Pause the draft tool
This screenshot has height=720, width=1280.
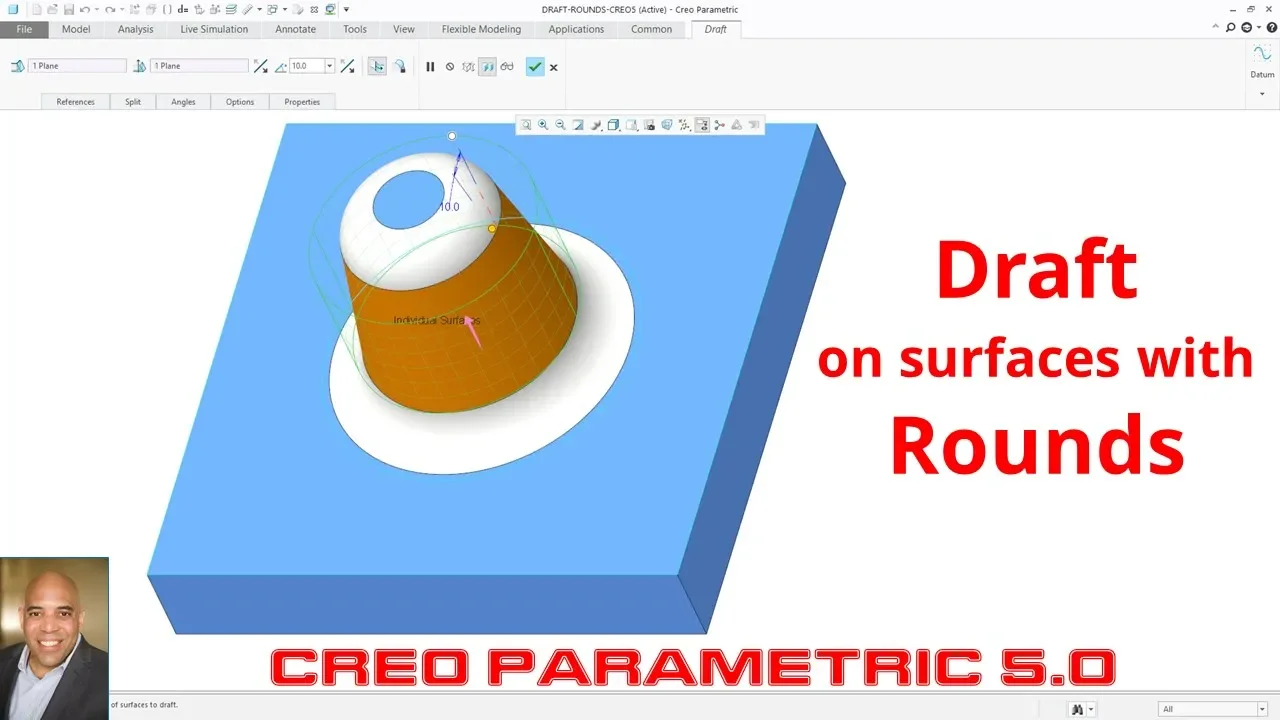click(430, 67)
